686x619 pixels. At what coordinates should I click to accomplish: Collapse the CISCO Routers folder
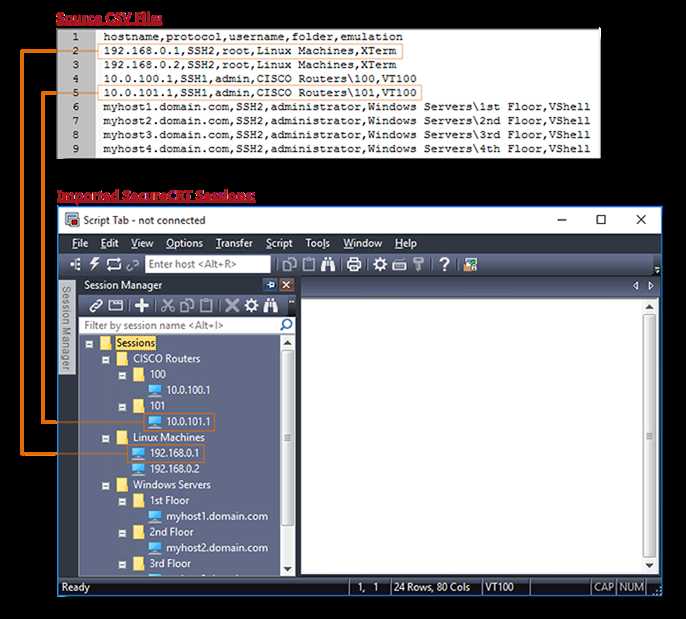pos(106,360)
